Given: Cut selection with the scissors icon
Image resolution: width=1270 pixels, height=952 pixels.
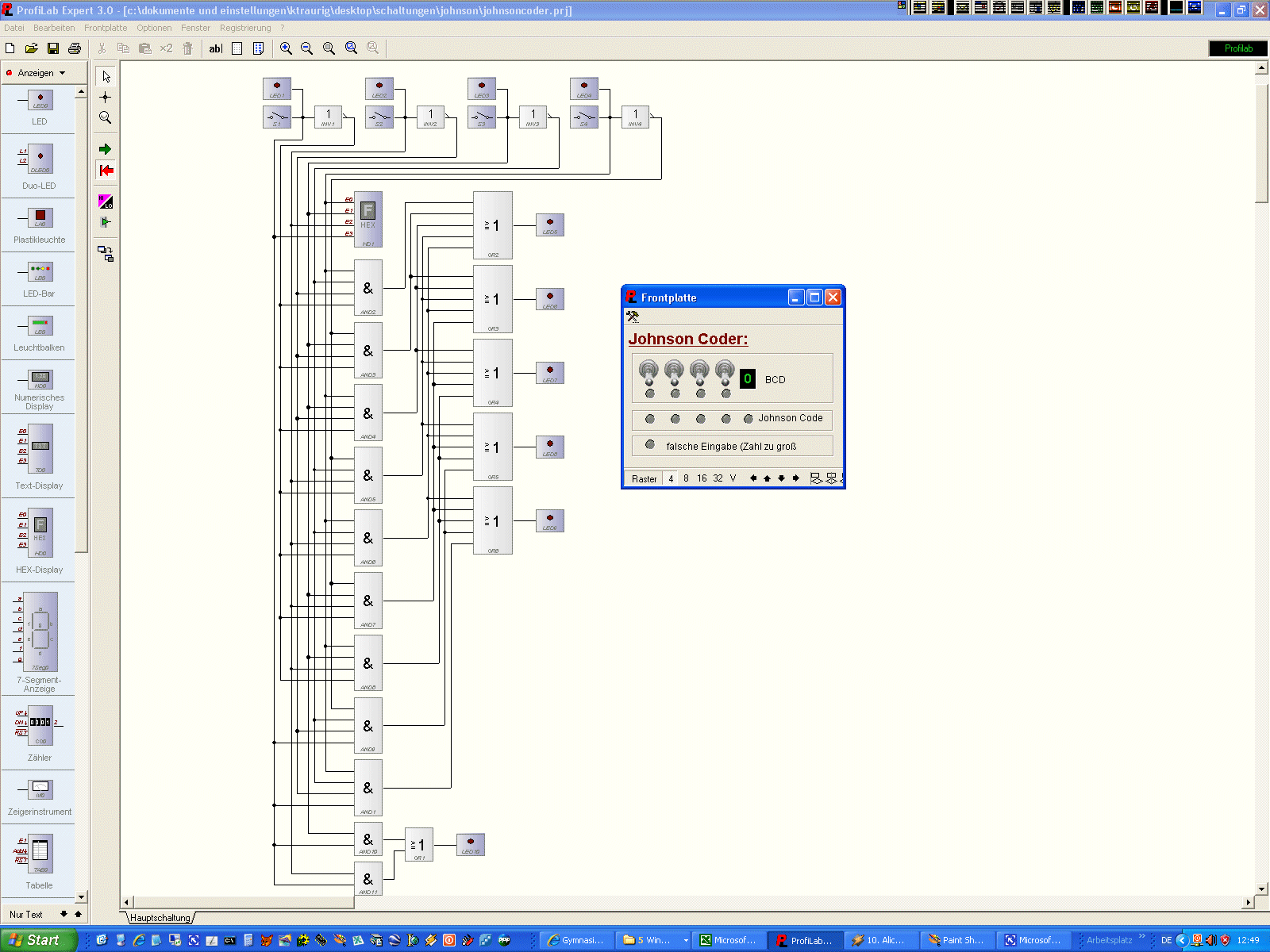Looking at the screenshot, I should point(102,48).
